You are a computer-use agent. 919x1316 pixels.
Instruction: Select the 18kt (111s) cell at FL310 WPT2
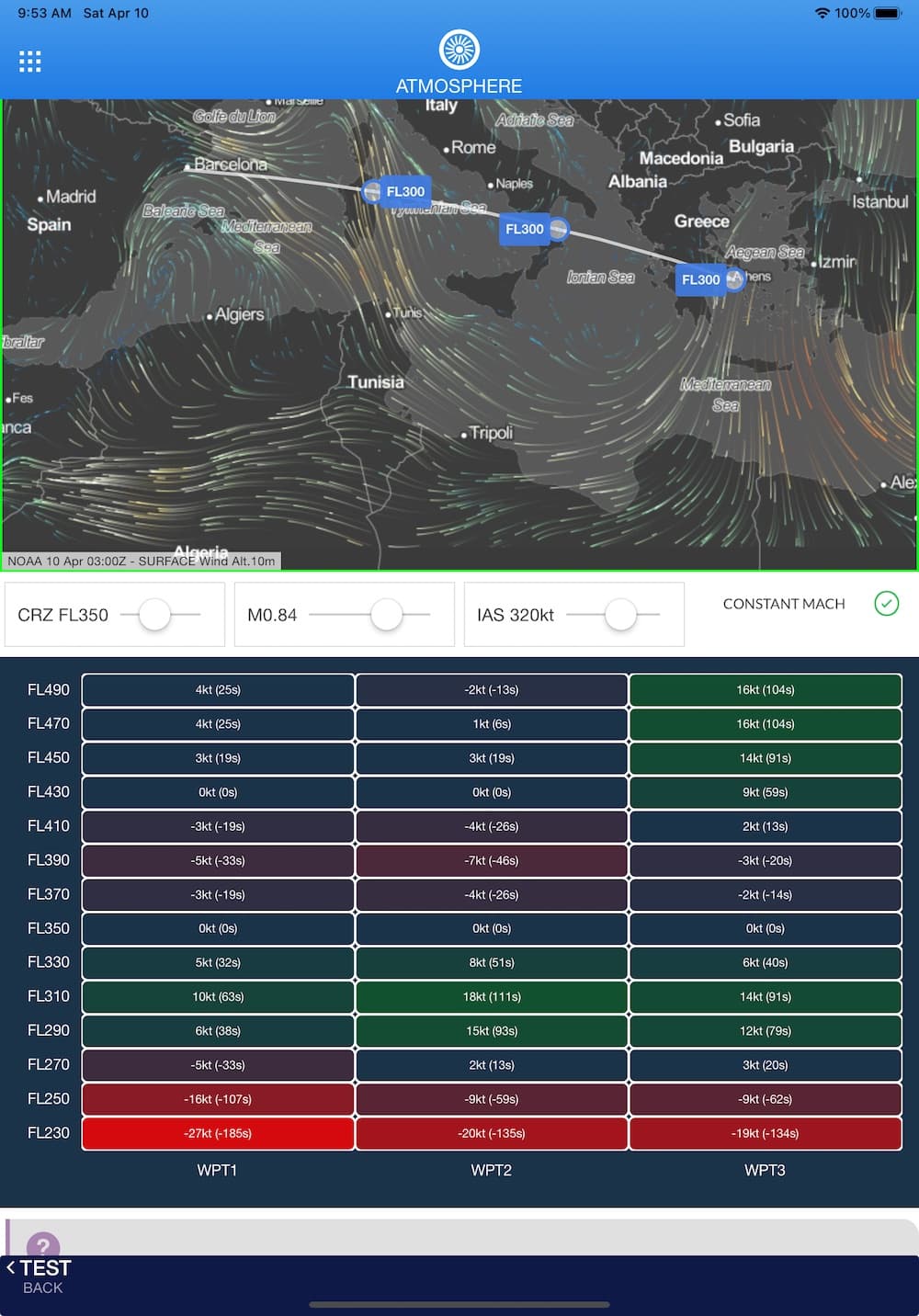(491, 996)
